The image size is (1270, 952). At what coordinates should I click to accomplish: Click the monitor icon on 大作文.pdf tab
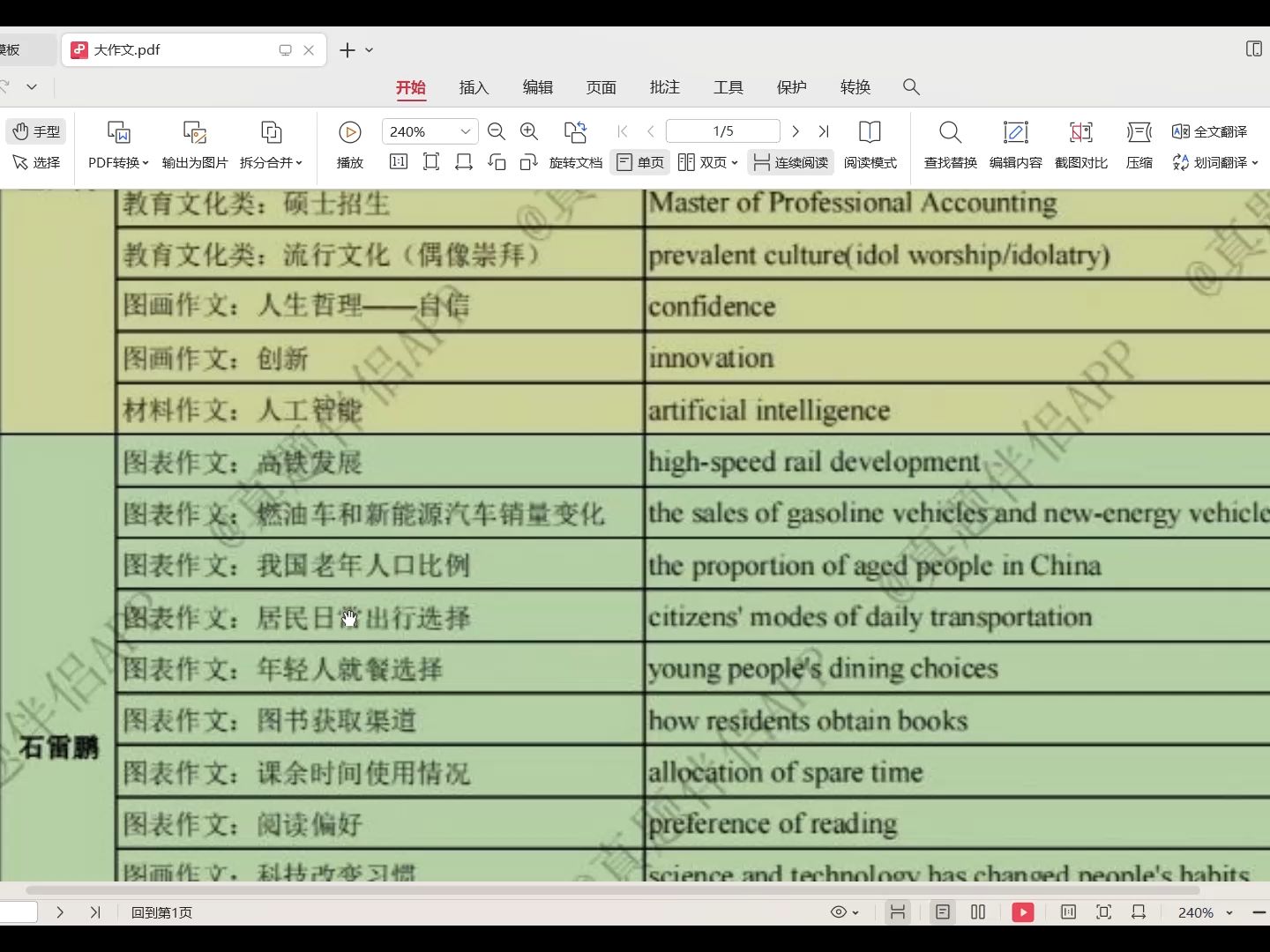[x=285, y=50]
